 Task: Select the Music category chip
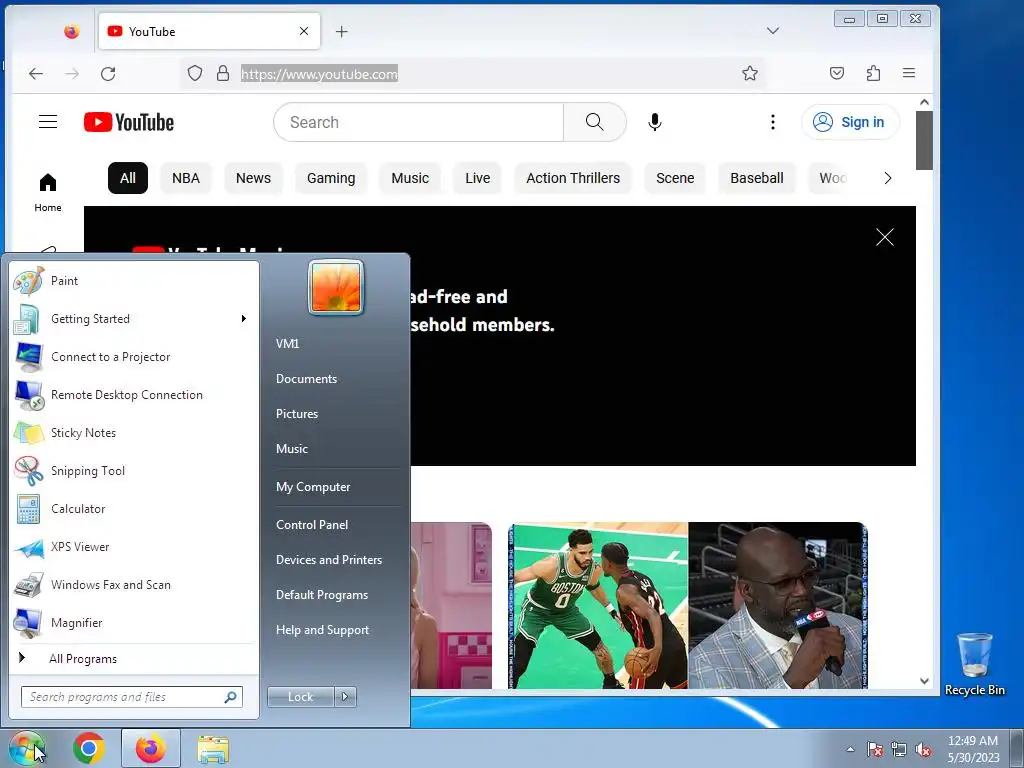coord(410,178)
